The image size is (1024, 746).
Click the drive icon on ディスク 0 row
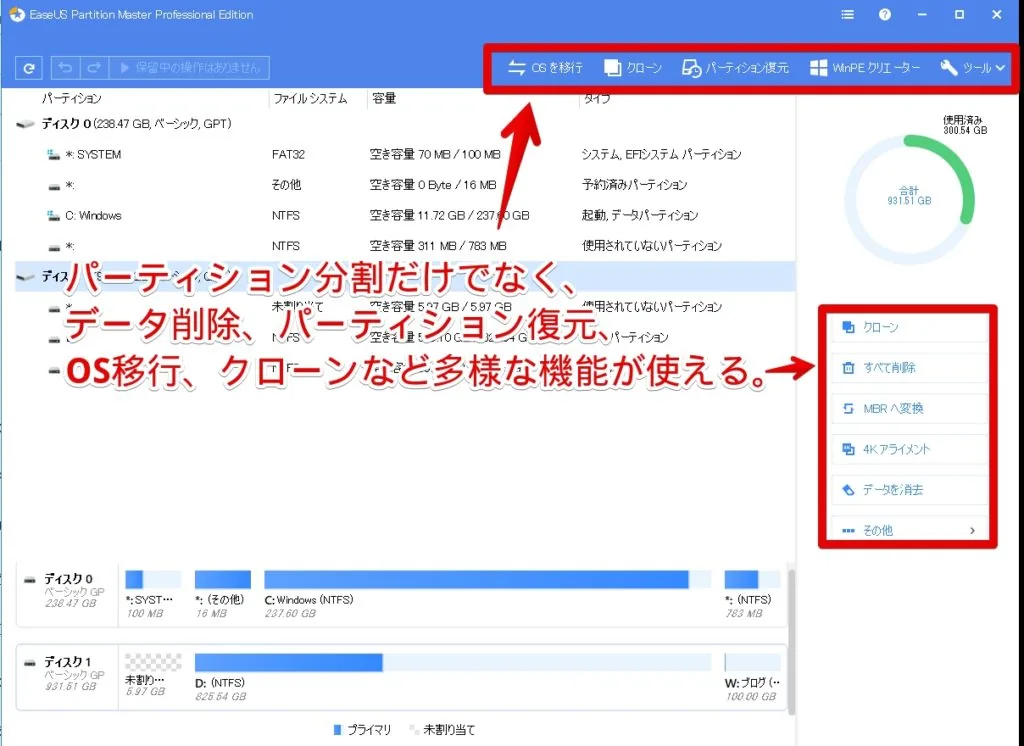[x=25, y=123]
